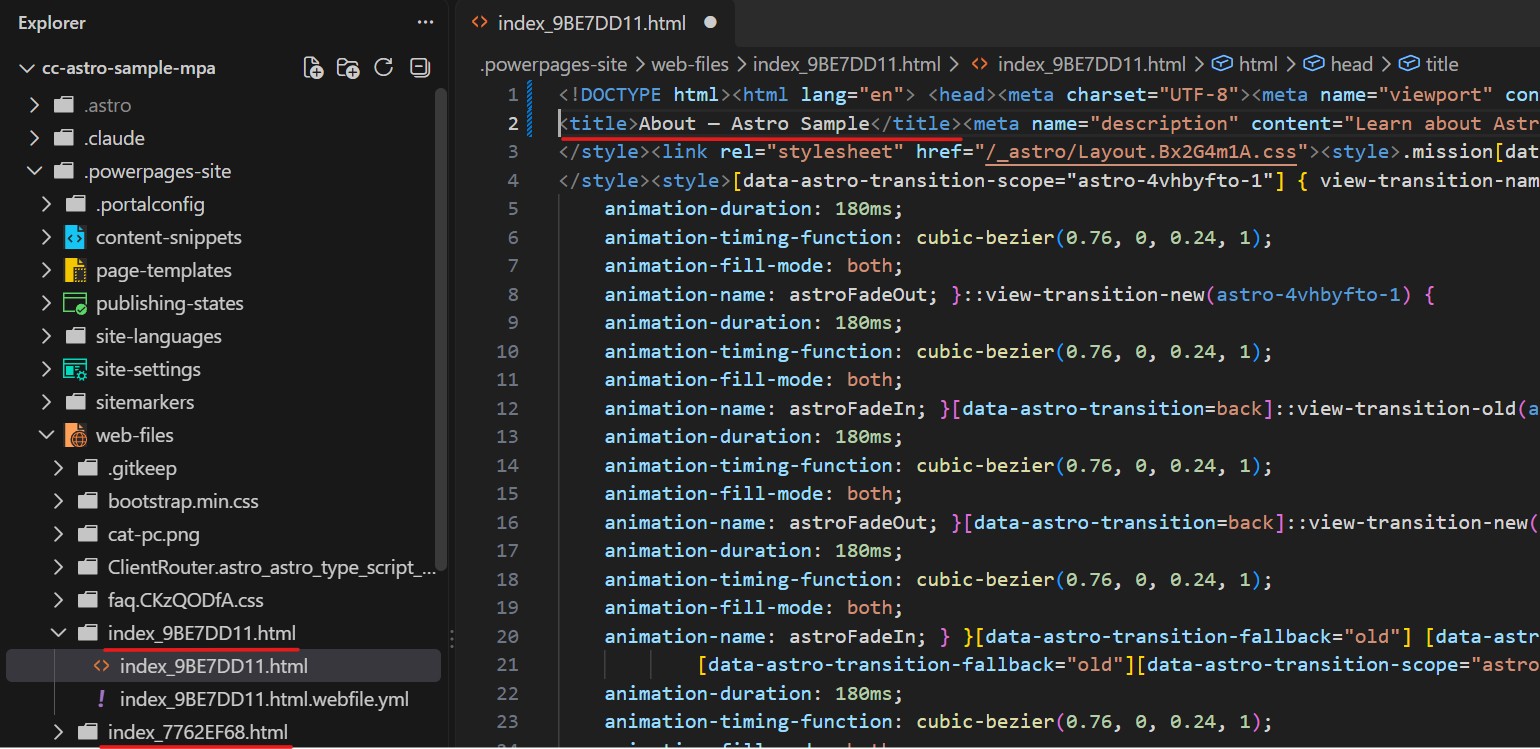Viewport: 1540px width, 749px height.
Task: Click the content-snippets folder icon
Action: 75,238
